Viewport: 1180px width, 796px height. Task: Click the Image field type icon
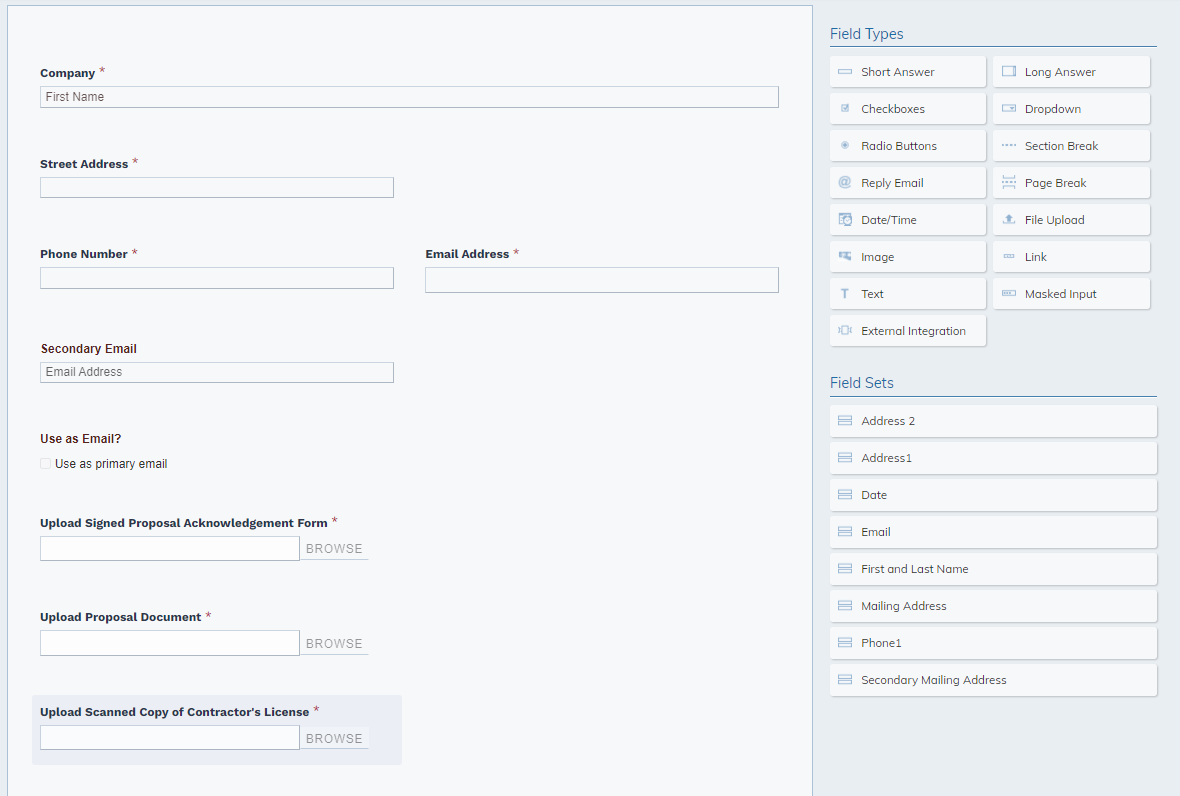pos(844,257)
